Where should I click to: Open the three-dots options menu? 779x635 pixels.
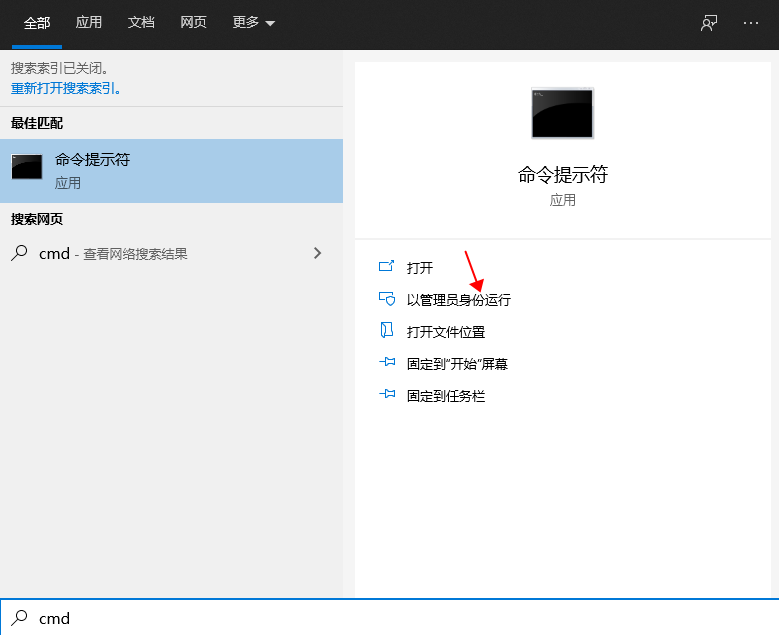751,23
